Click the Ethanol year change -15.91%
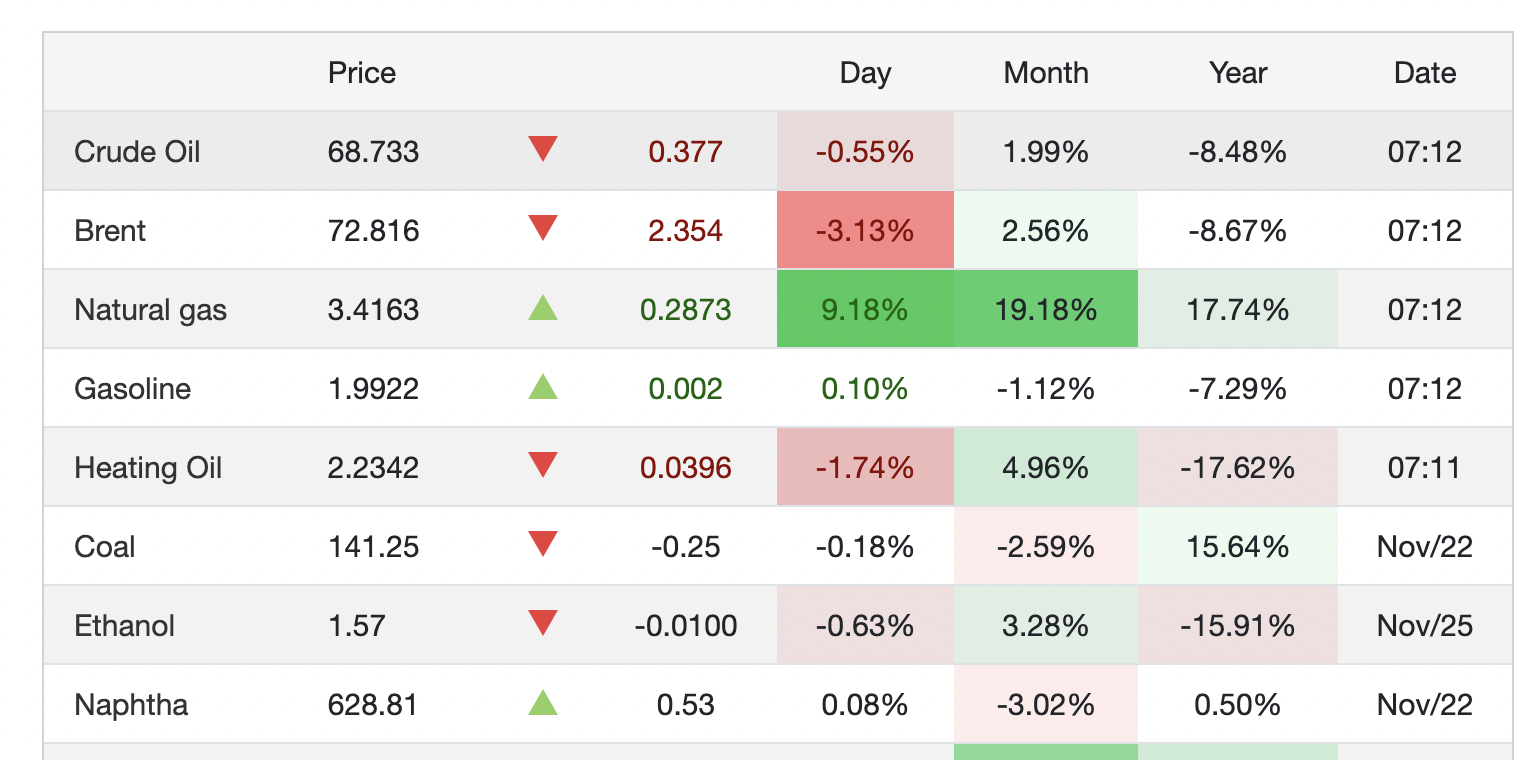The width and height of the screenshot is (1520, 760). point(1238,626)
